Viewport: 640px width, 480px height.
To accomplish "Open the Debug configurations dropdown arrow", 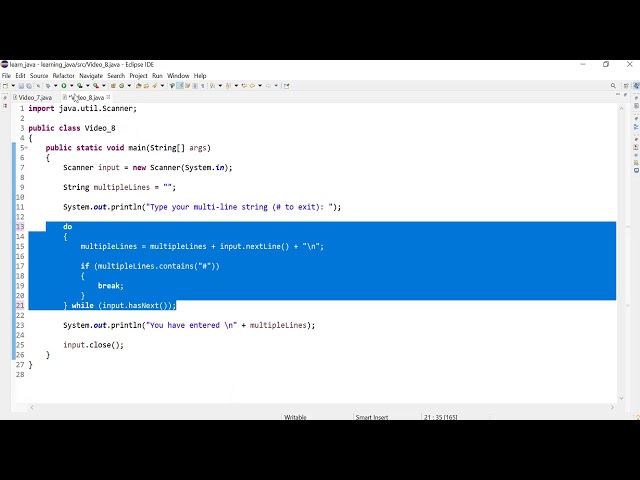I will [x=56, y=86].
